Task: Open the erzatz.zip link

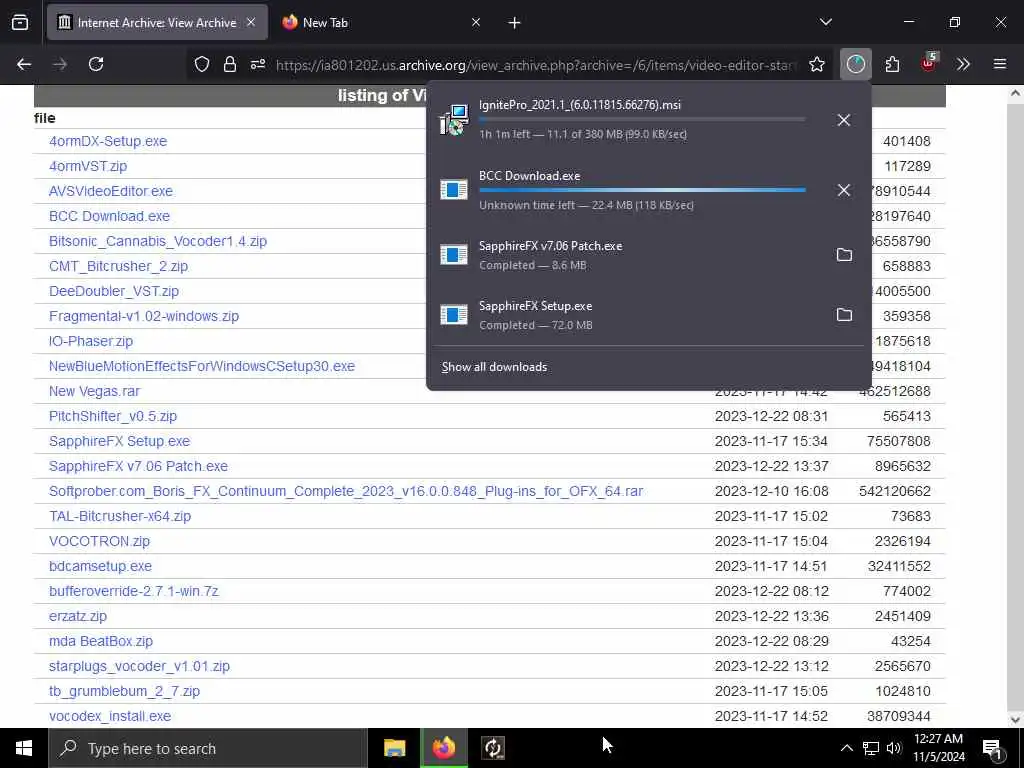Action: 78,616
